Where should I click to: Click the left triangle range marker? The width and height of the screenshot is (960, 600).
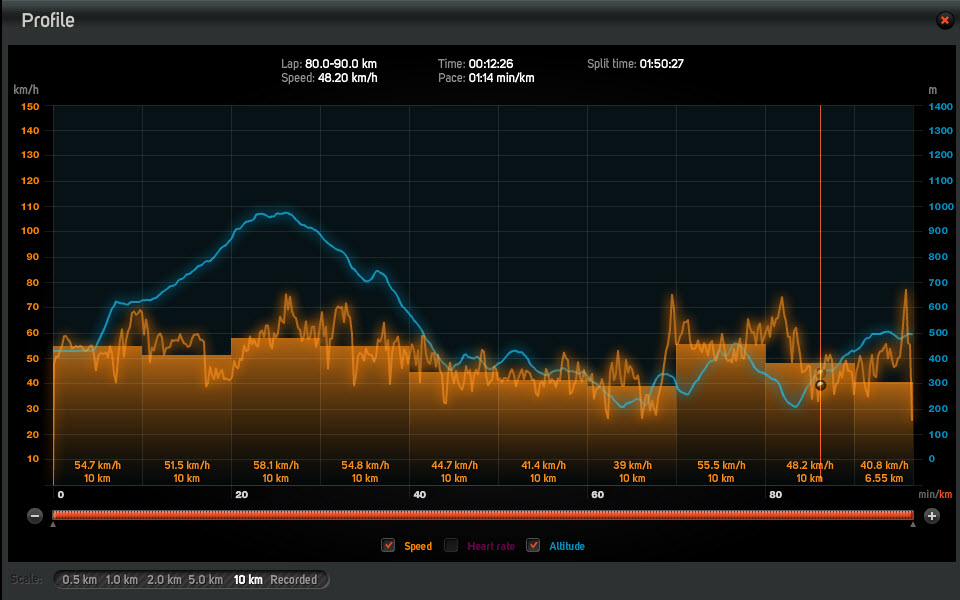pyautogui.click(x=53, y=525)
